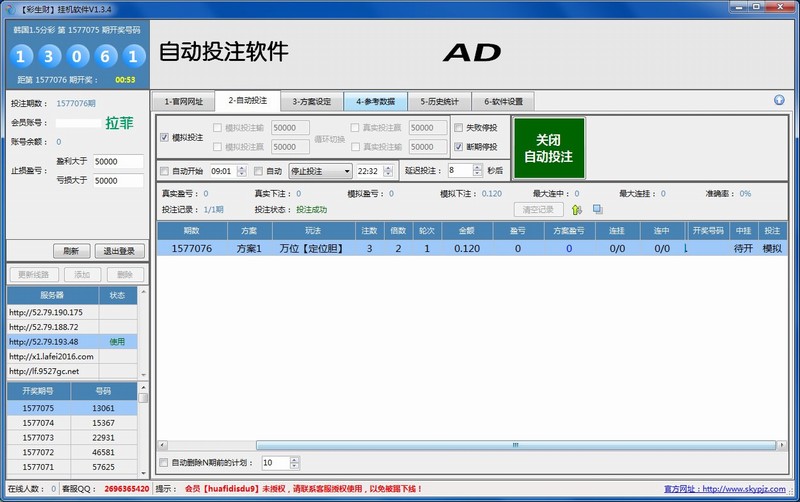Toggle the 断期停投 checkbox
The image size is (800, 502).
(459, 146)
